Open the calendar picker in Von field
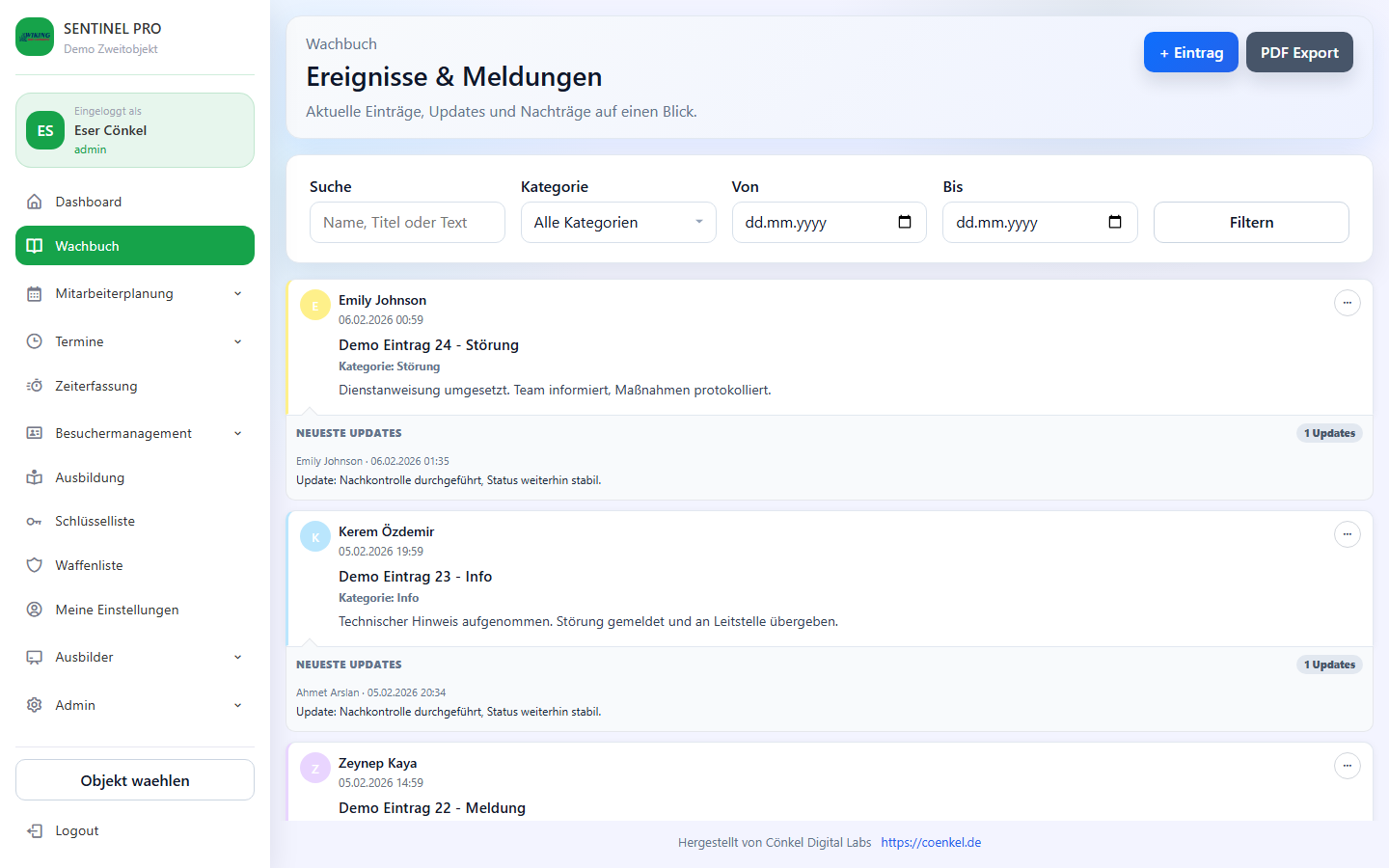1389x868 pixels. 904,223
